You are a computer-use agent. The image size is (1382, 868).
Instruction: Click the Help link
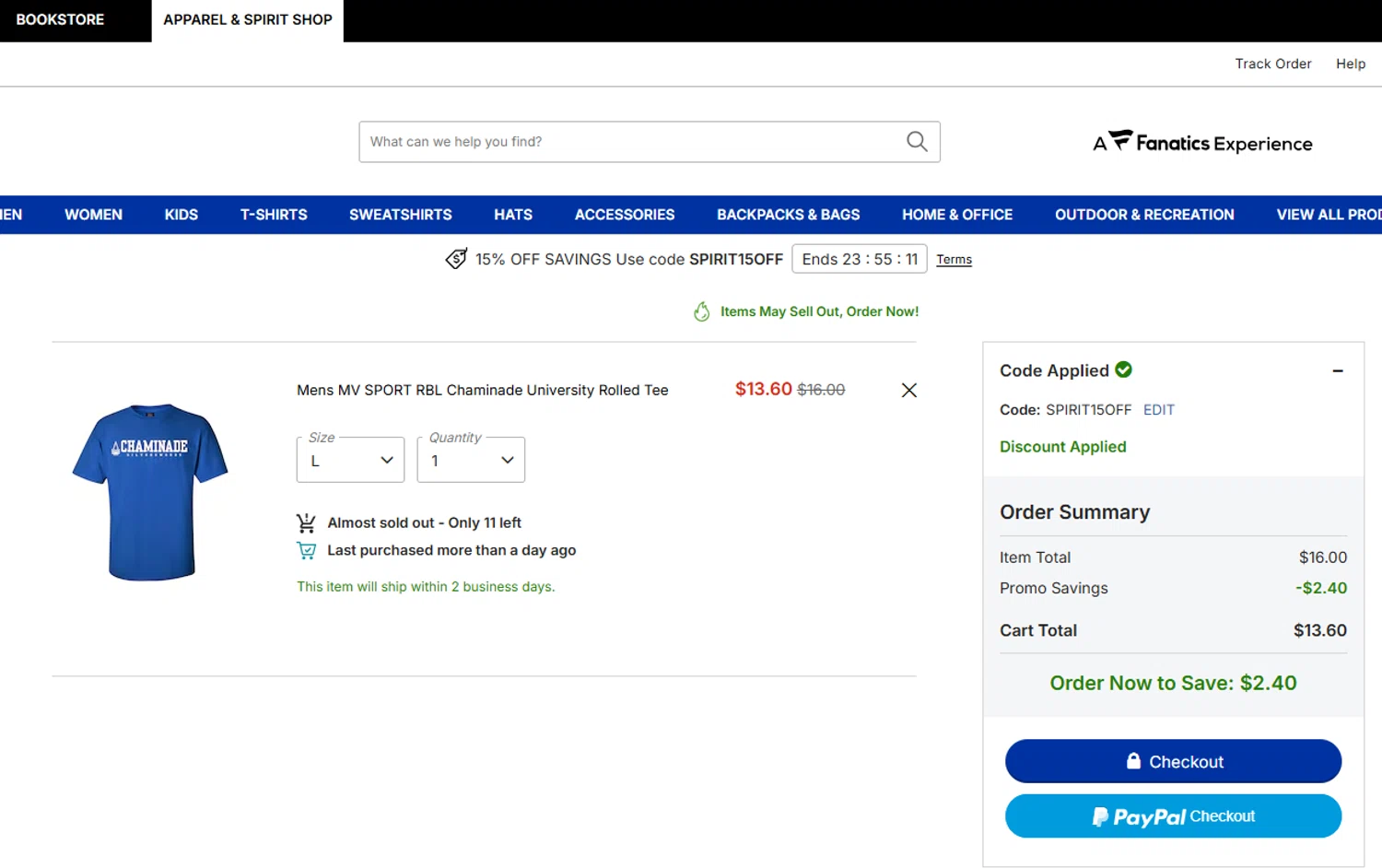(x=1351, y=64)
